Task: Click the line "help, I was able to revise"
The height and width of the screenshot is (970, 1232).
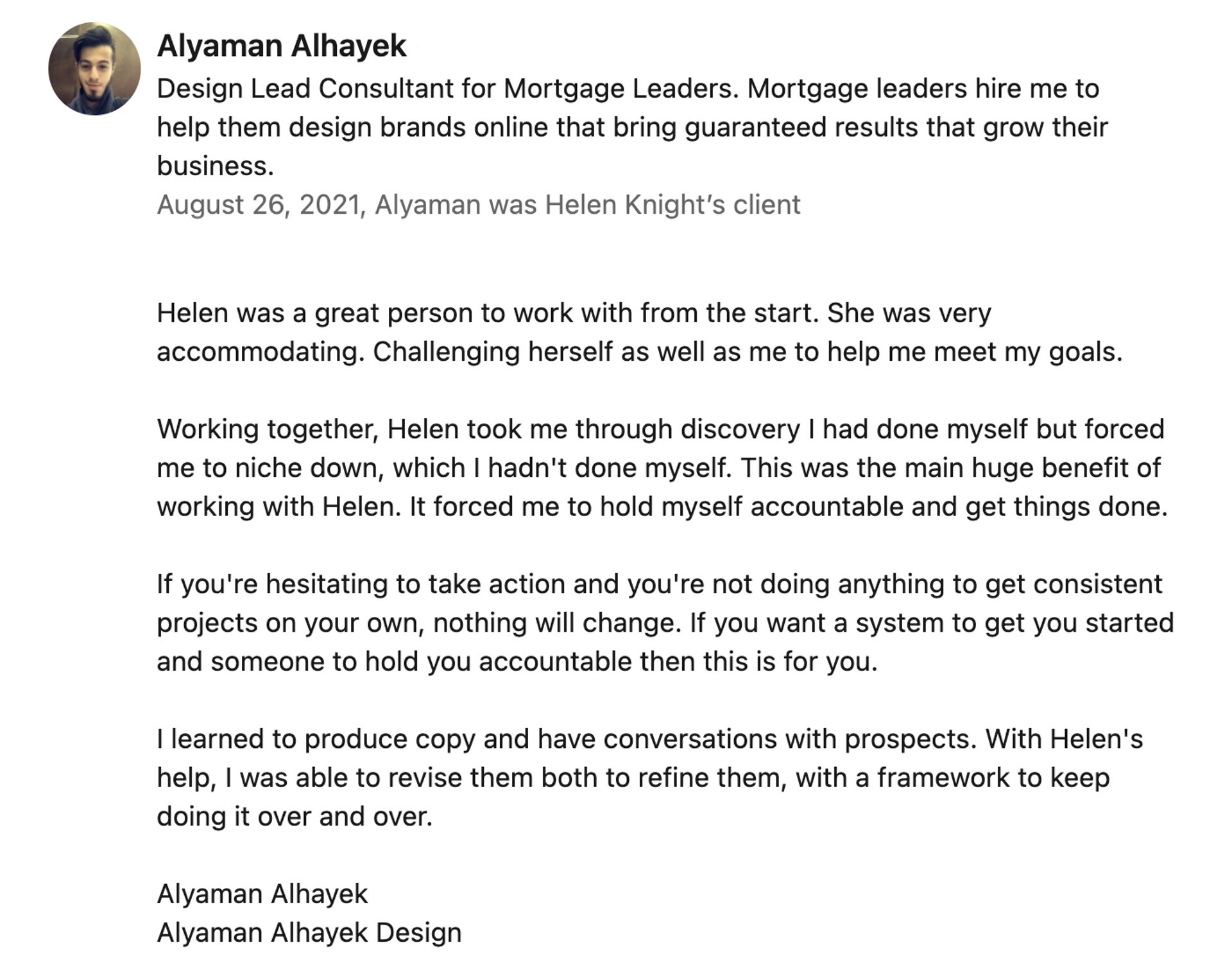Action: [x=633, y=778]
